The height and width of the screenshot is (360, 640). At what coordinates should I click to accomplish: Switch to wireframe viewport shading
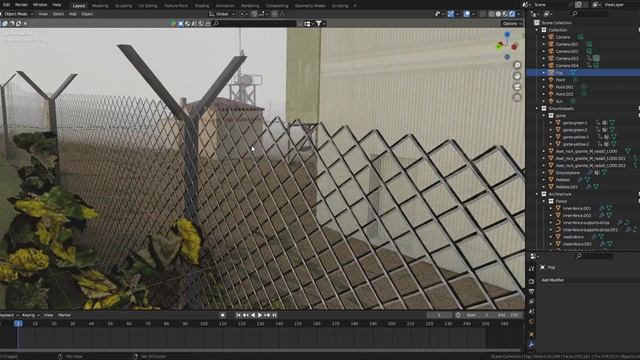(x=491, y=14)
